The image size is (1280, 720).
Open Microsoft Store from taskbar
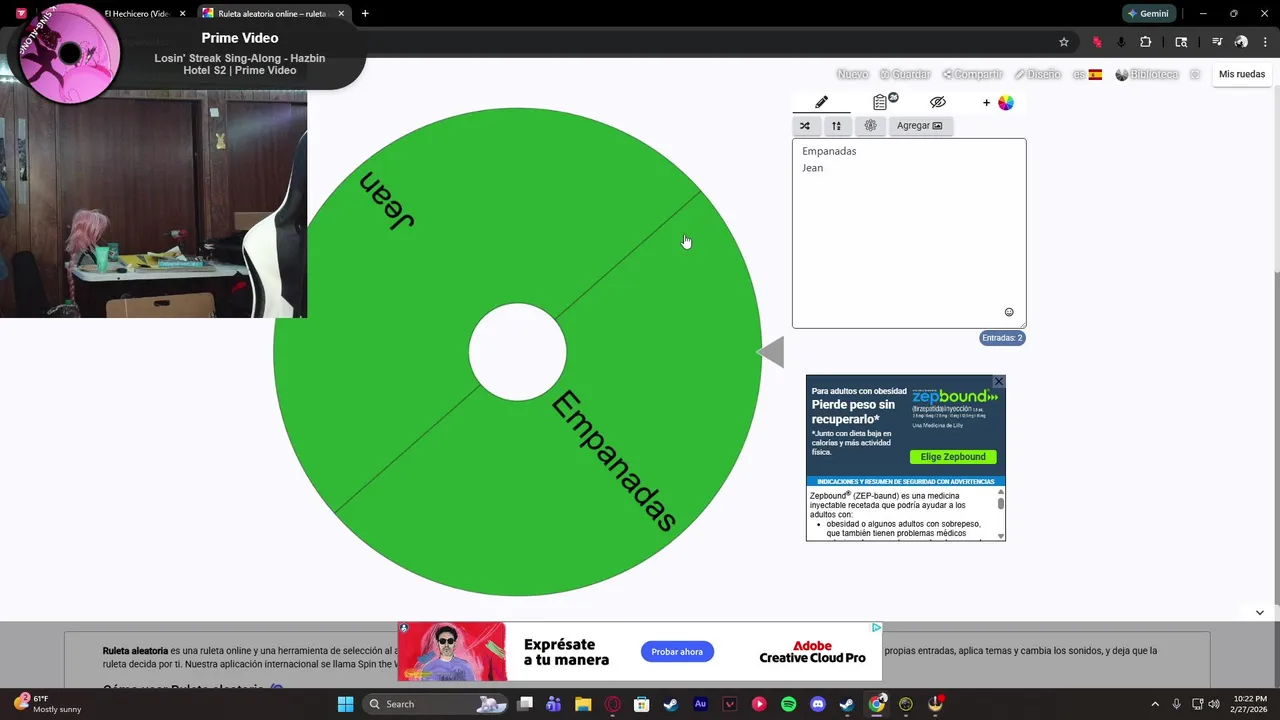click(641, 704)
